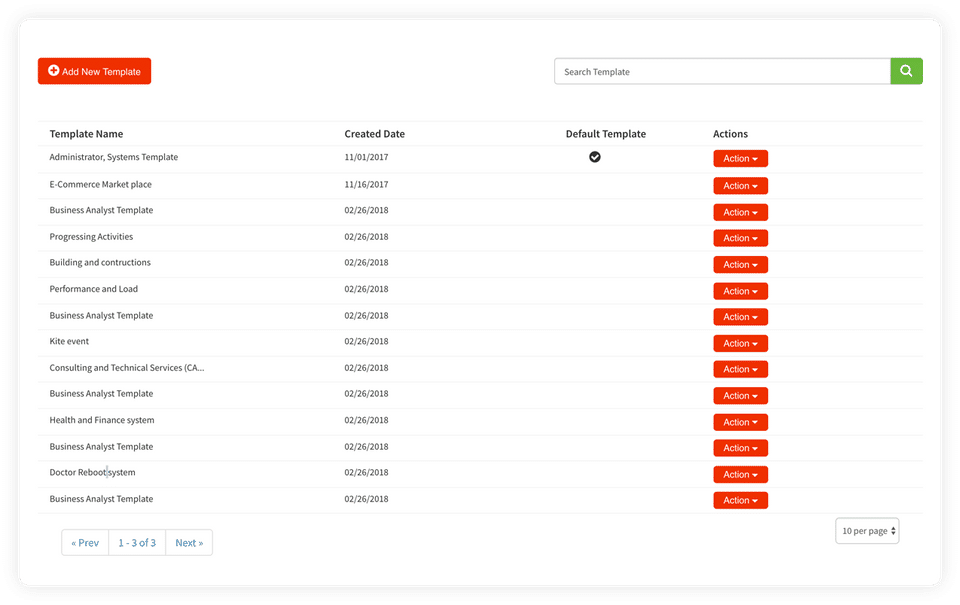
Task: Open Action dropdown for Health and Finance system
Action: 740,422
